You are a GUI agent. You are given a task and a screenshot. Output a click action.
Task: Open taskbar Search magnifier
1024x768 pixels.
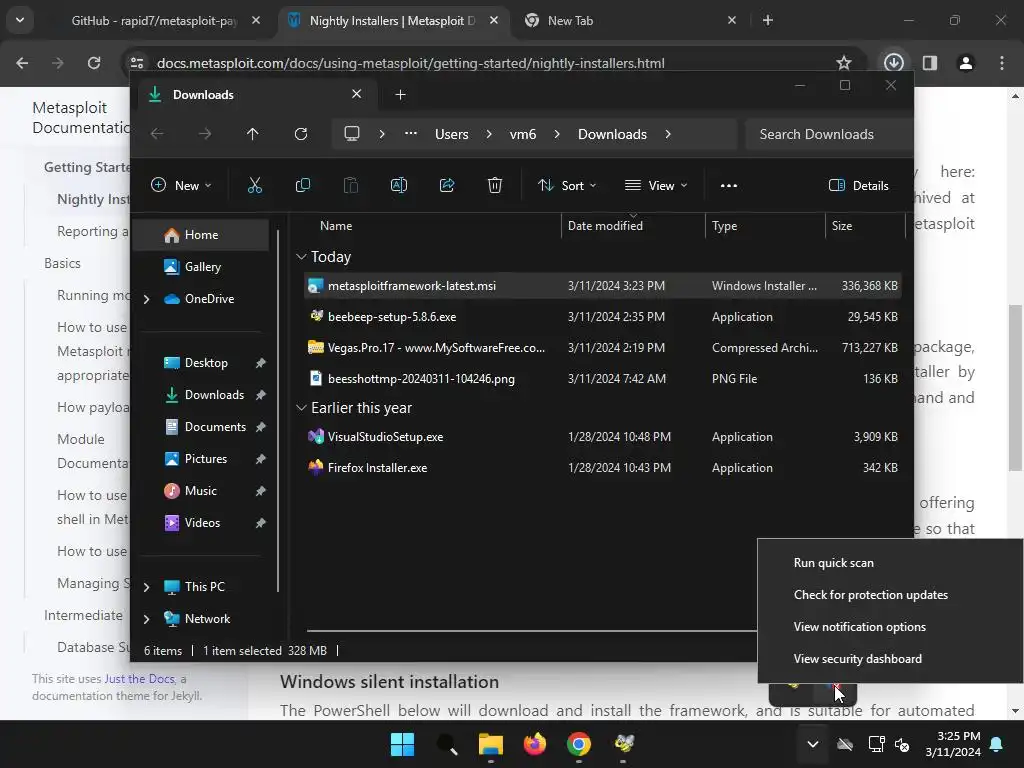(x=447, y=744)
